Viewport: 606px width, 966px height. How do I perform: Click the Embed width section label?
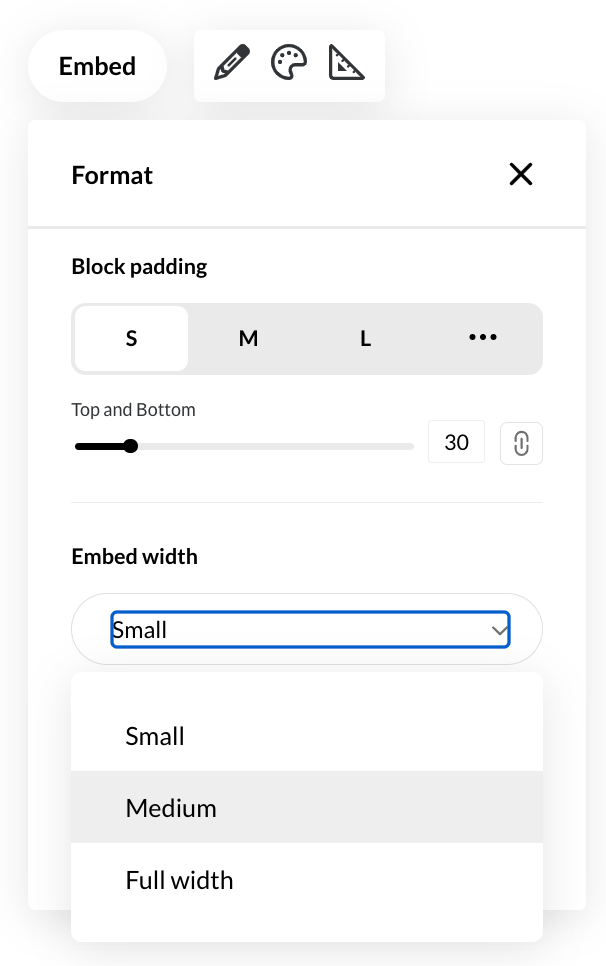pos(135,557)
